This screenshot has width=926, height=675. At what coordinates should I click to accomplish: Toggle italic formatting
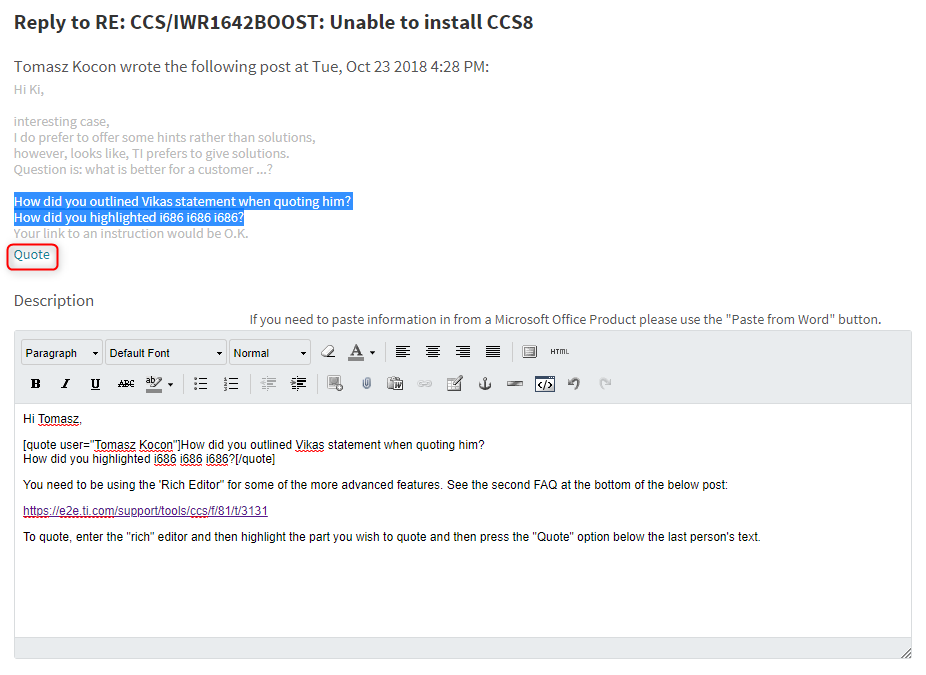pos(66,384)
